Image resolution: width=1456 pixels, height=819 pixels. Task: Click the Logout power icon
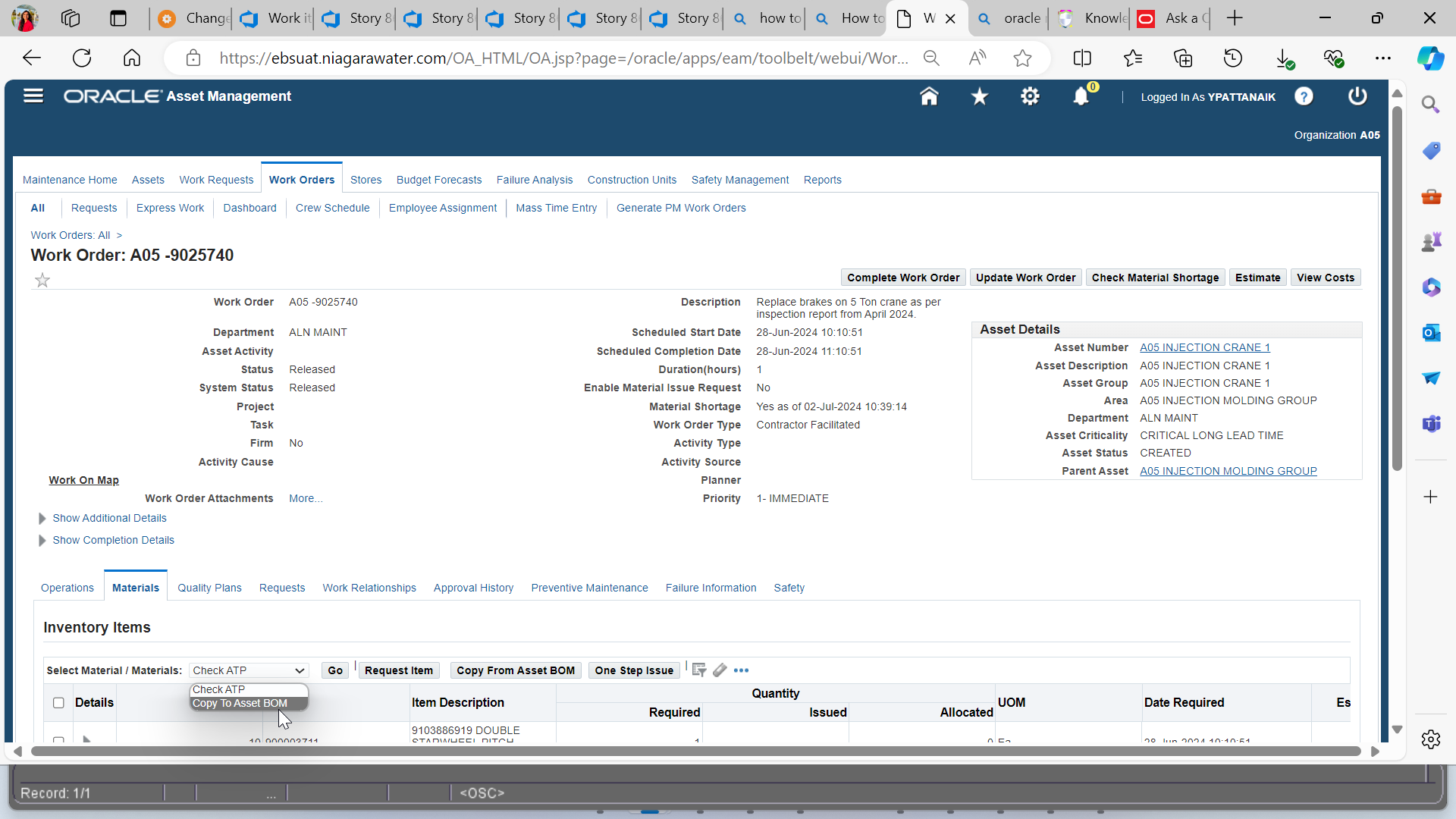(1357, 96)
